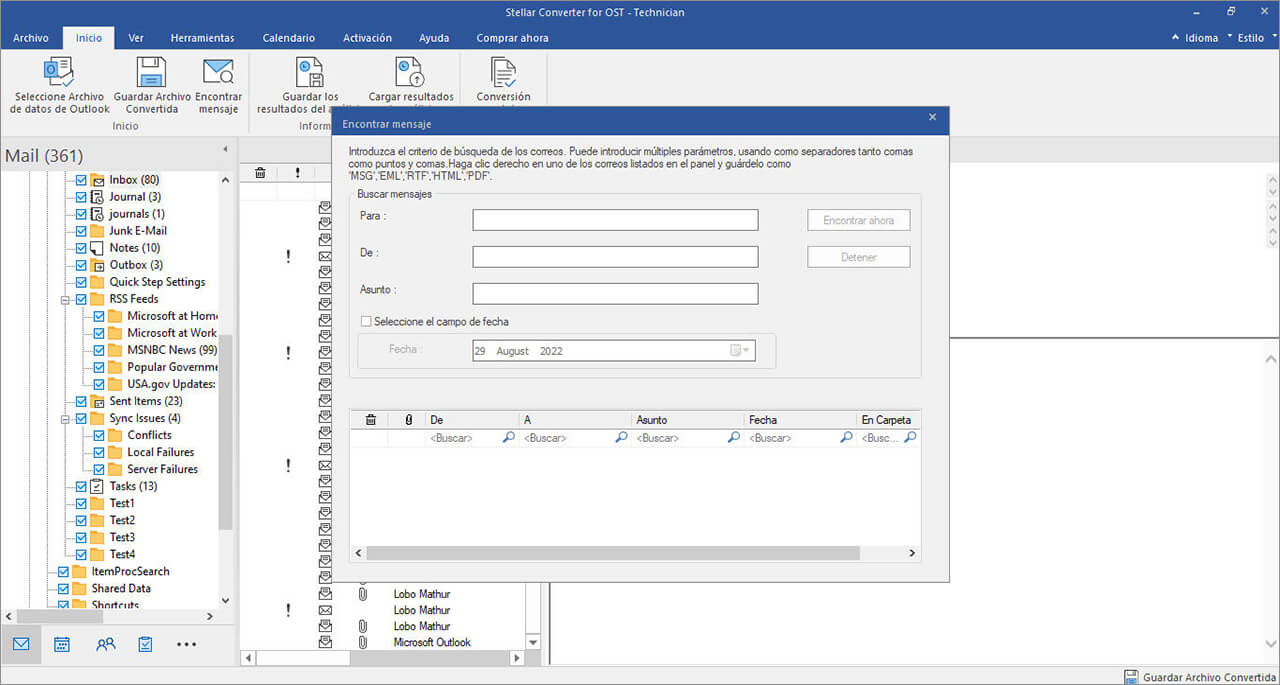Click status bar Guardar Archivo Convertida icon
This screenshot has height=685, width=1280.
[1131, 676]
